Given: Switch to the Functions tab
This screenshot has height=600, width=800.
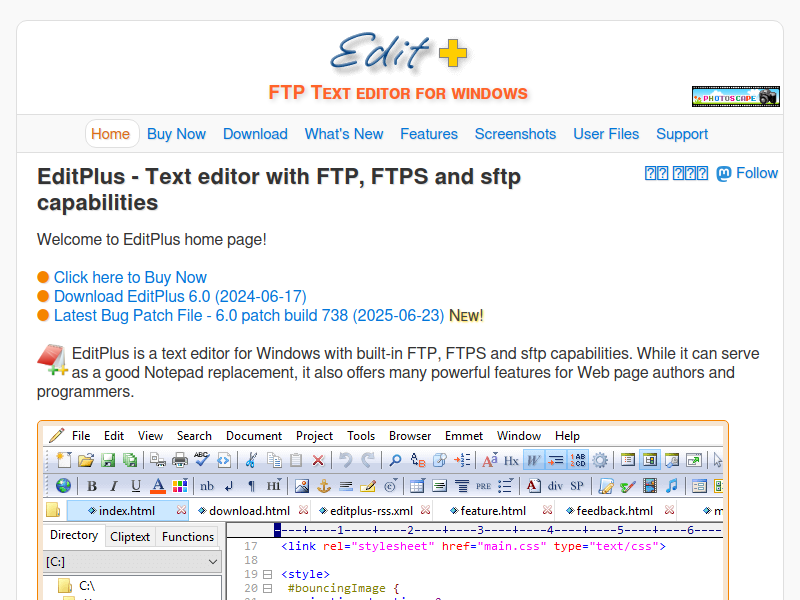Looking at the screenshot, I should pyautogui.click(x=188, y=537).
